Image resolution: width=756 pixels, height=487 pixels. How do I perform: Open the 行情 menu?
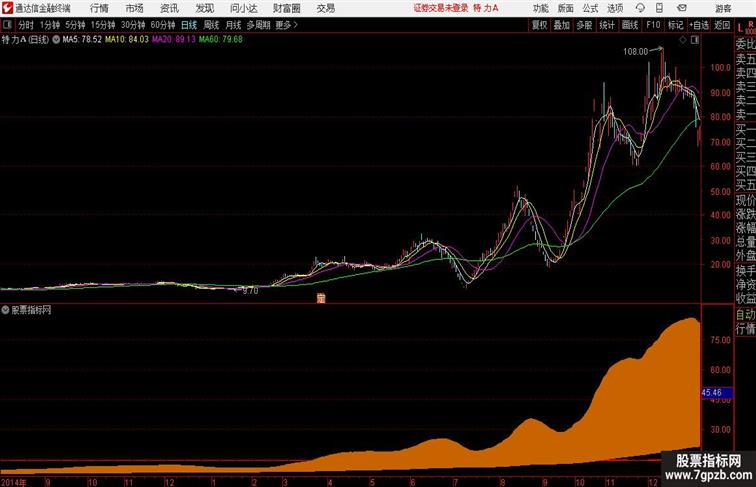pos(99,8)
